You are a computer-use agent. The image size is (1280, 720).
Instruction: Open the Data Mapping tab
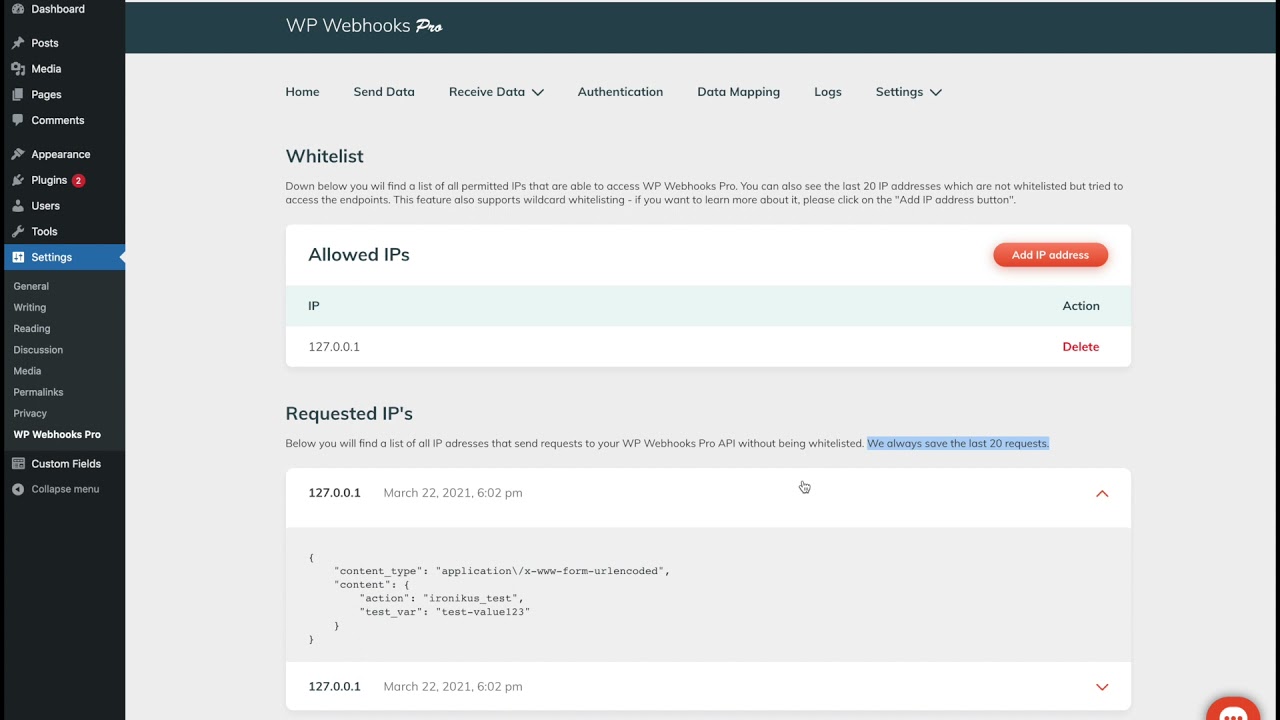pos(738,92)
